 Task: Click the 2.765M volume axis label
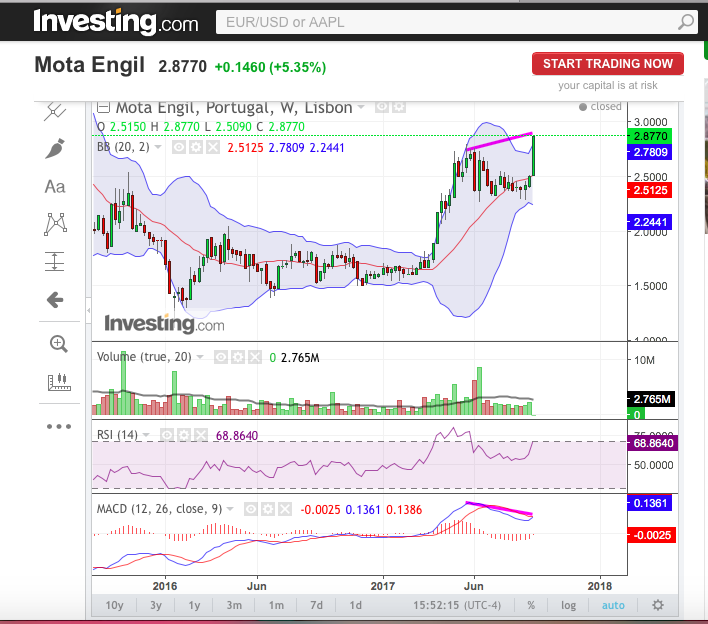point(652,399)
